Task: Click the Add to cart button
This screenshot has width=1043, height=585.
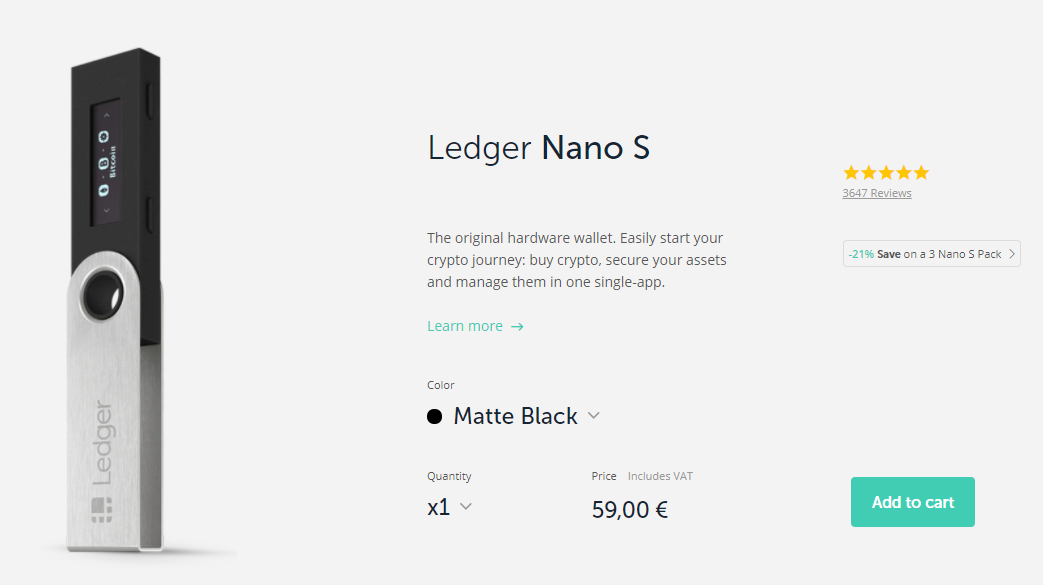Action: [x=912, y=502]
